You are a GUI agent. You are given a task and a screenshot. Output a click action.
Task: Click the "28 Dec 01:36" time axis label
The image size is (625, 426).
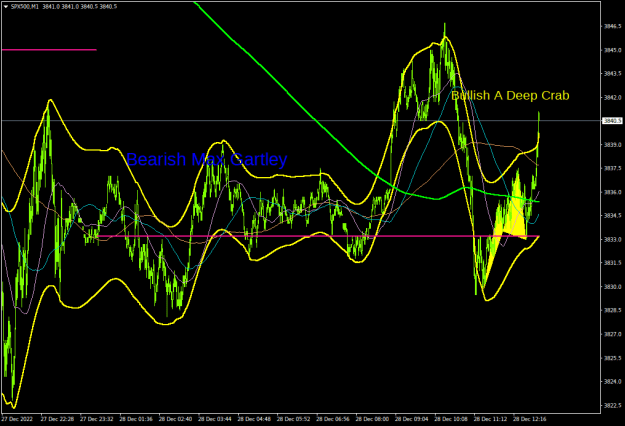(x=136, y=419)
